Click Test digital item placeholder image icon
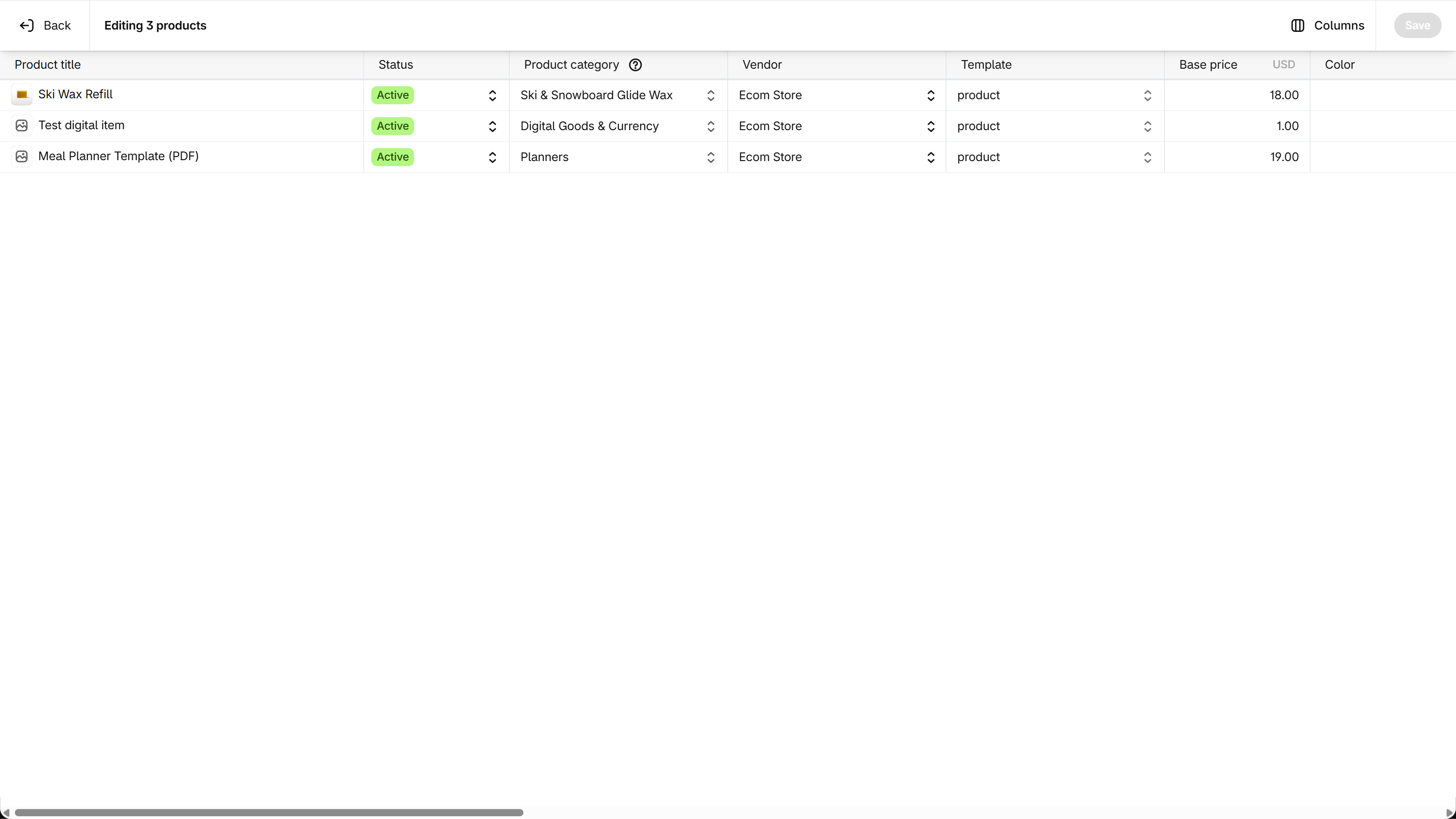The image size is (1456, 819). pos(21,126)
